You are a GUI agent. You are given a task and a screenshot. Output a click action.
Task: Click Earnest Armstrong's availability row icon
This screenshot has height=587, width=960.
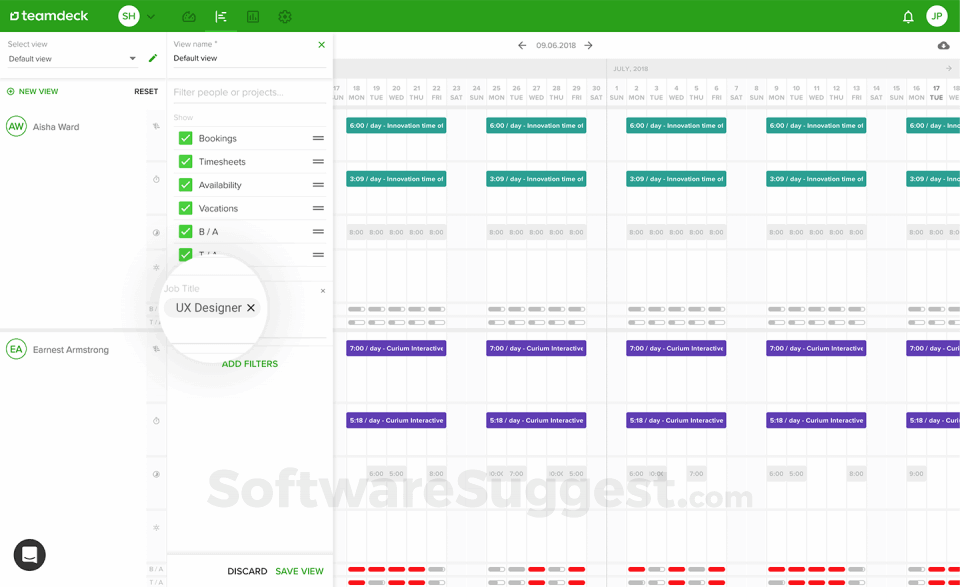(156, 474)
